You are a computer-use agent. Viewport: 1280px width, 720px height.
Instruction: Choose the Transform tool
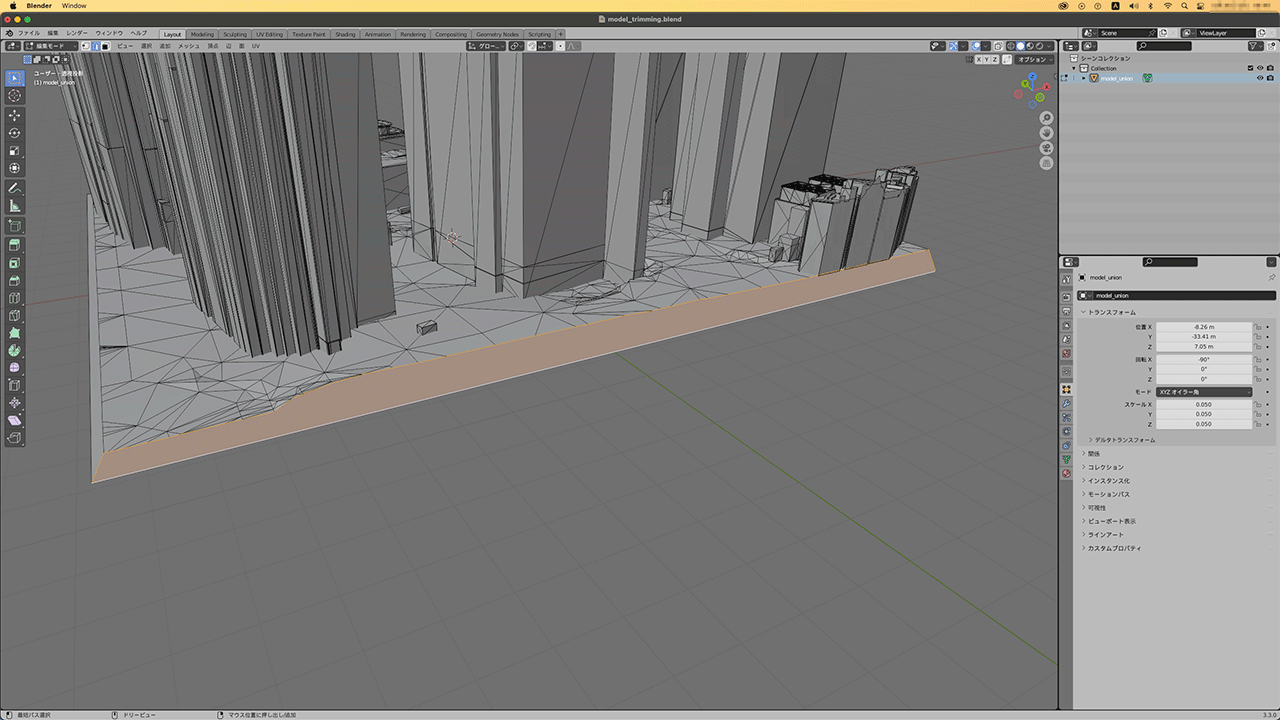click(15, 168)
